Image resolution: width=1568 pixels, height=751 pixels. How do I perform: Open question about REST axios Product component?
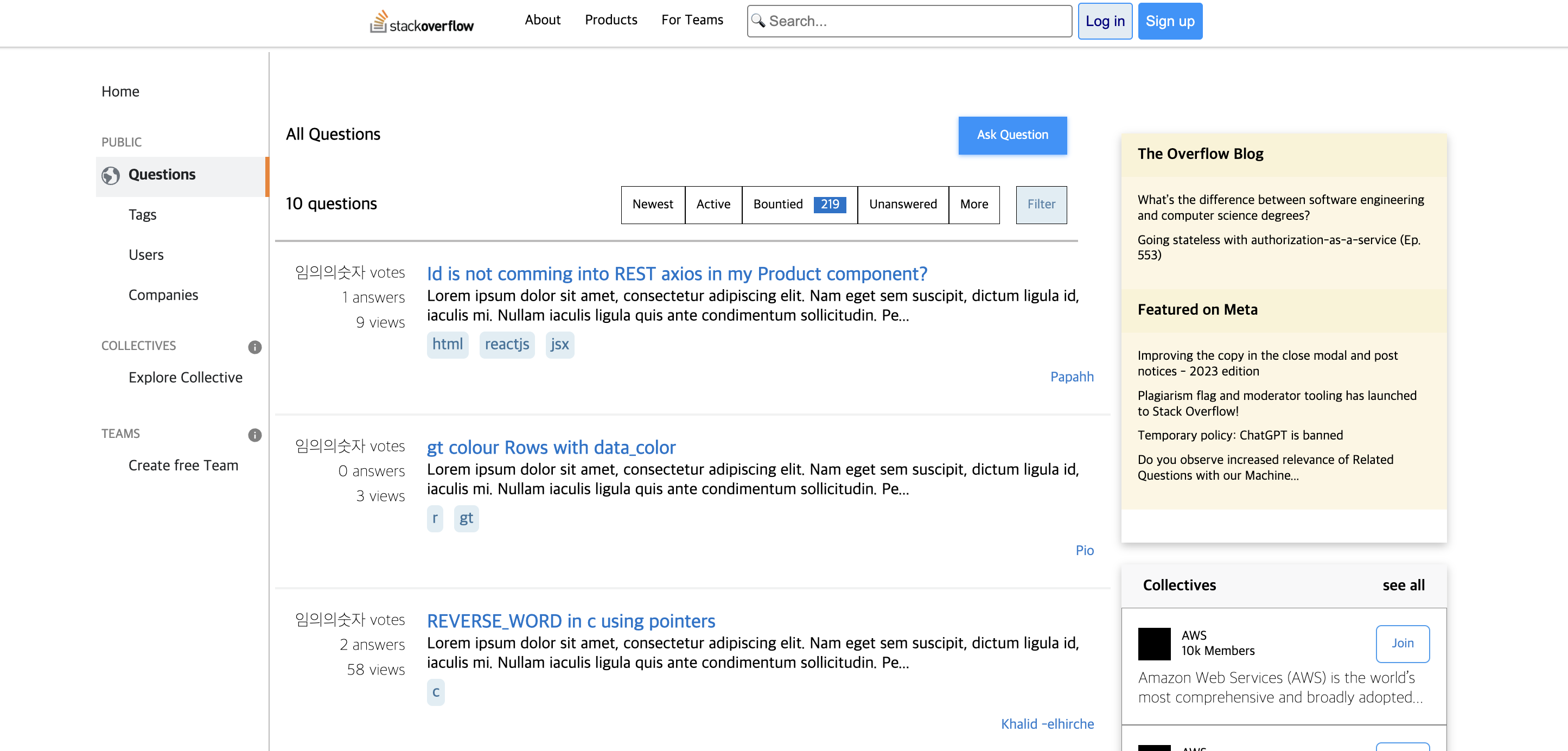tap(677, 274)
